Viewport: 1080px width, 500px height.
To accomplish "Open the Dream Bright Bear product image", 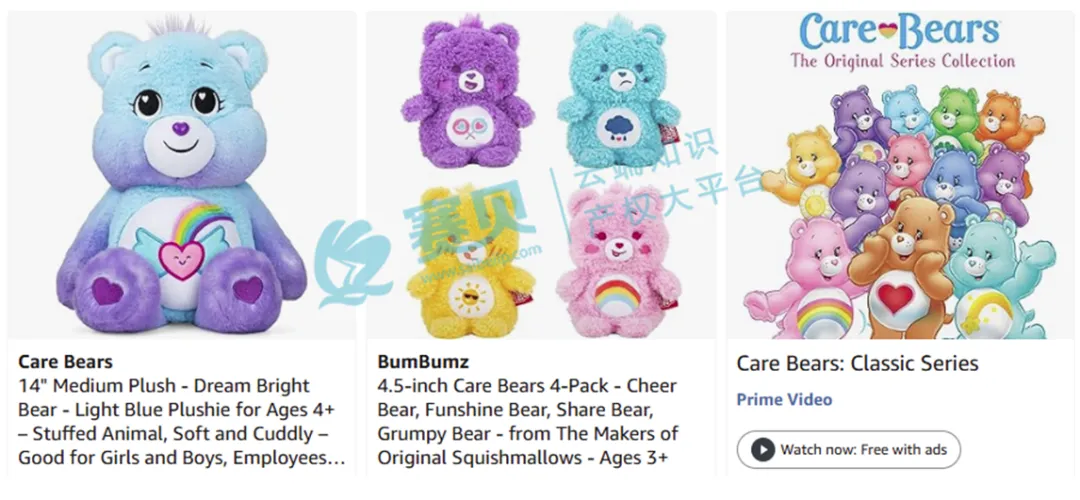I will coord(182,176).
